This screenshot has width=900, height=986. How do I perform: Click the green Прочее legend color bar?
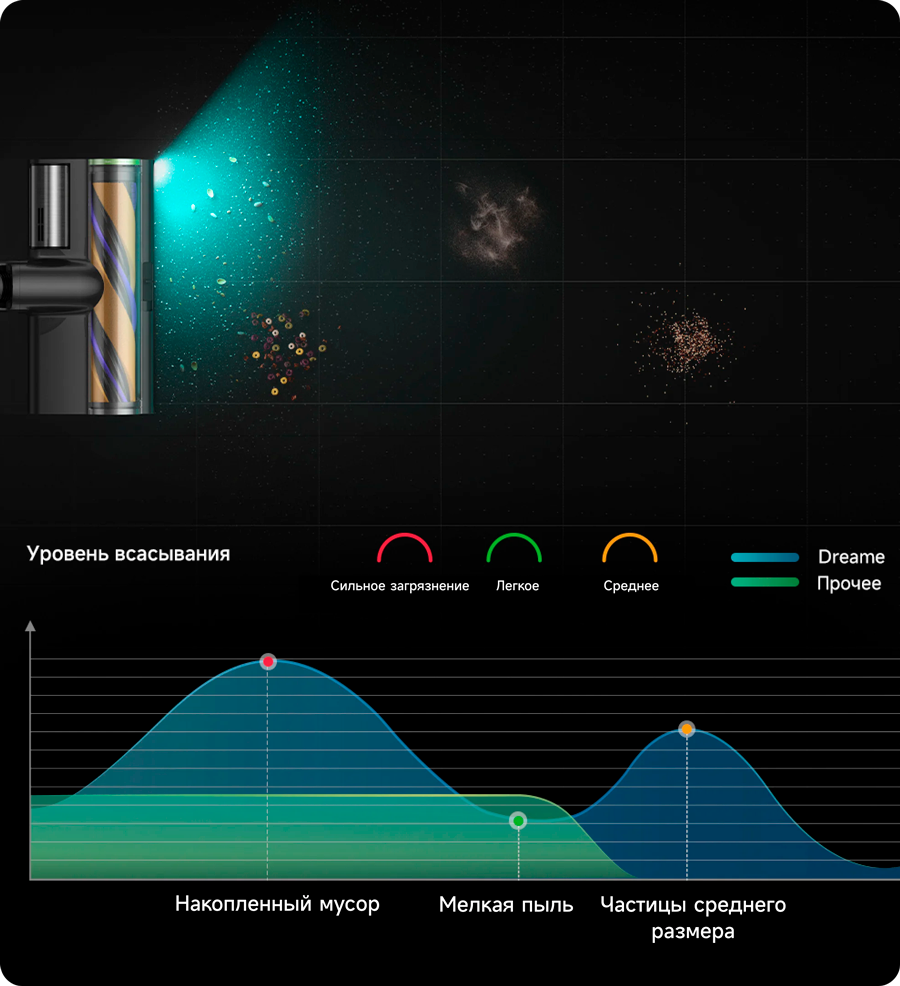click(x=765, y=582)
